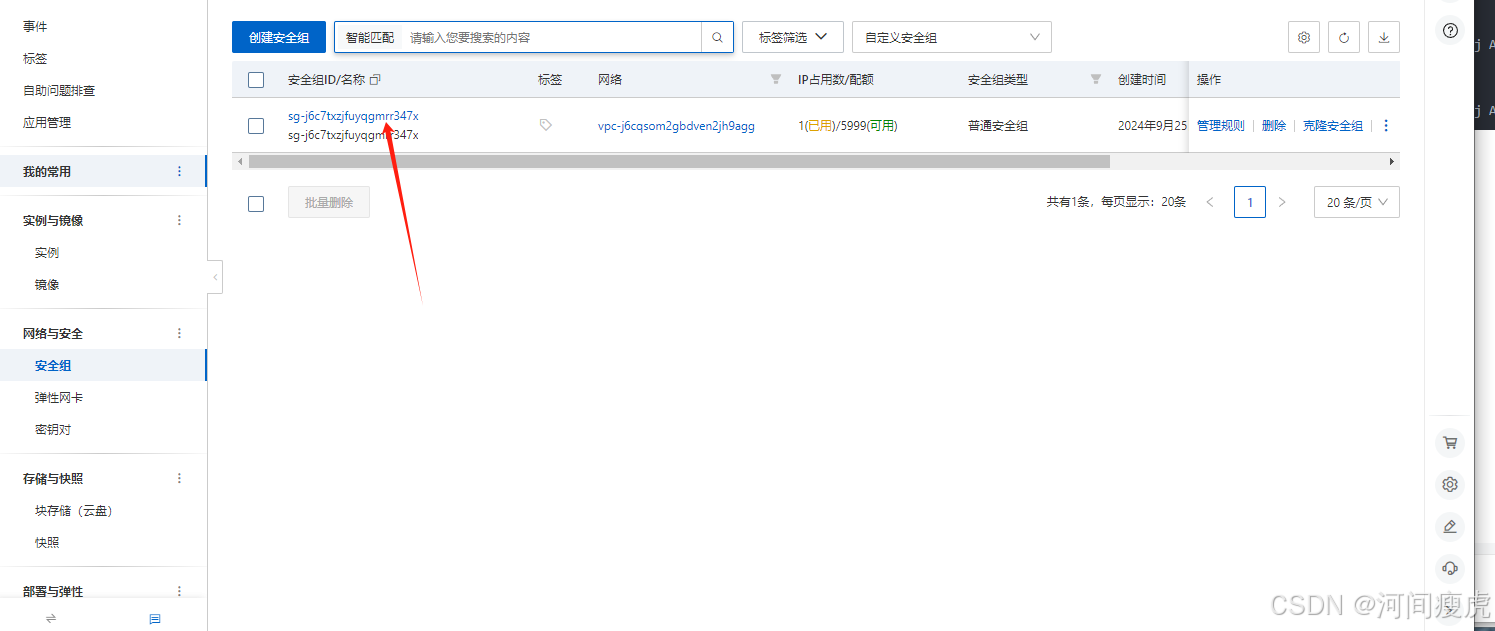This screenshot has width=1495, height=631.
Task: Tick the select-all checkbox in table header
Action: coord(256,80)
